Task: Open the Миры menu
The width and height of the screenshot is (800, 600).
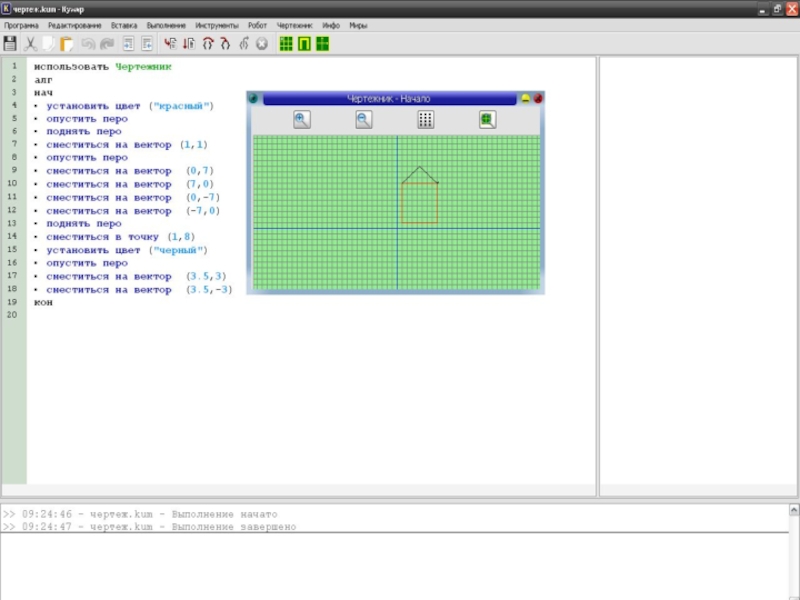Action: pos(358,25)
